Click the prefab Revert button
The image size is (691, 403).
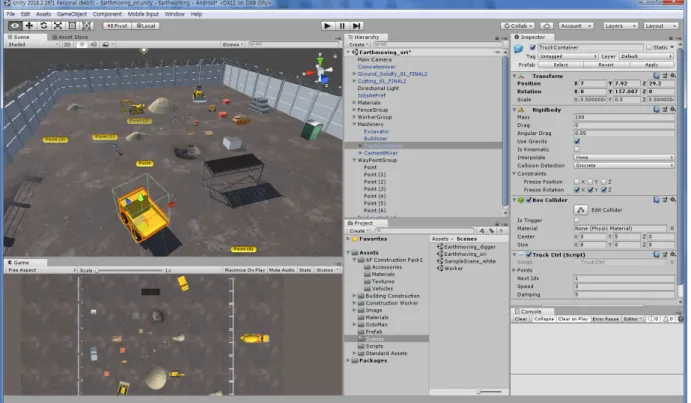pos(606,65)
